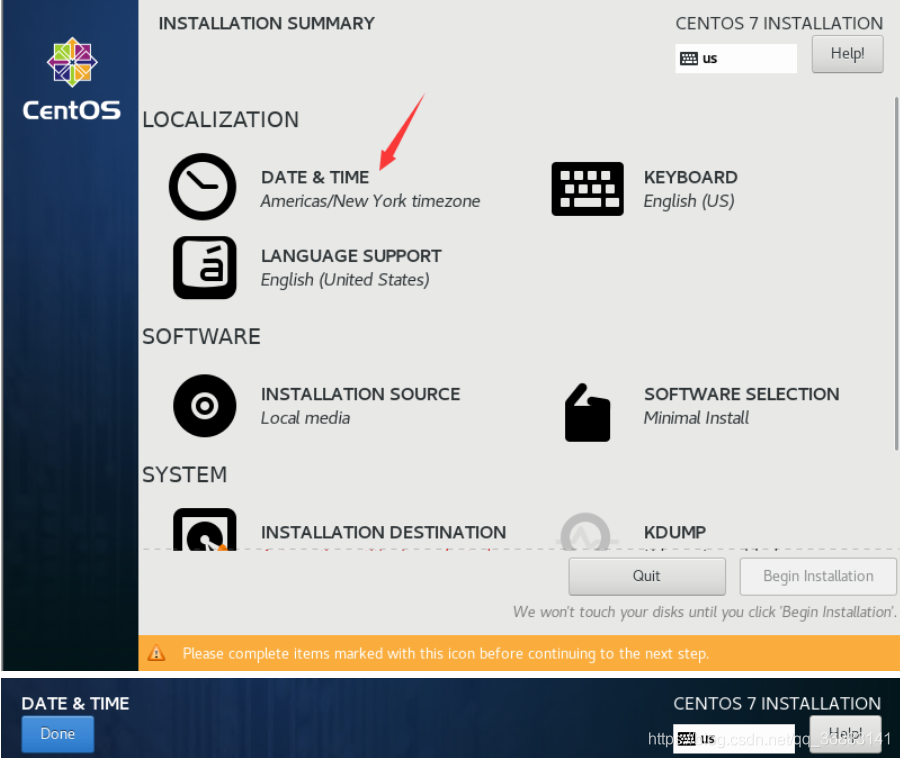Viewport: 900px width, 758px height.
Task: Click the Americas/New York timezone text
Action: pos(370,201)
